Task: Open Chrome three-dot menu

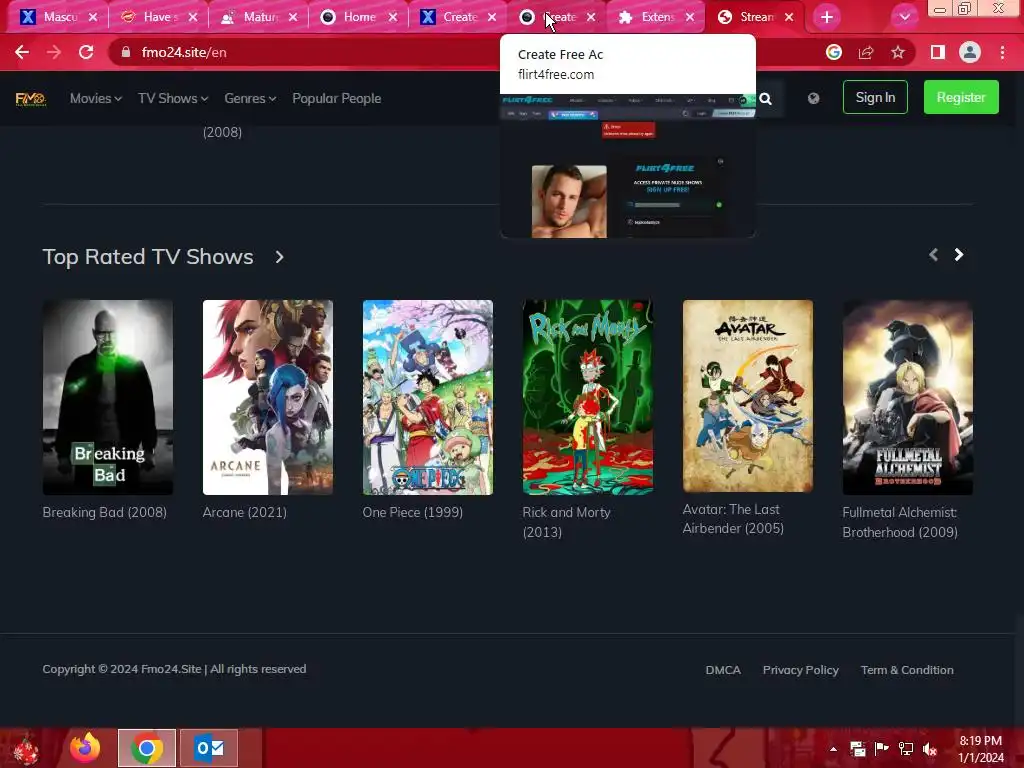Action: pyautogui.click(x=1002, y=52)
